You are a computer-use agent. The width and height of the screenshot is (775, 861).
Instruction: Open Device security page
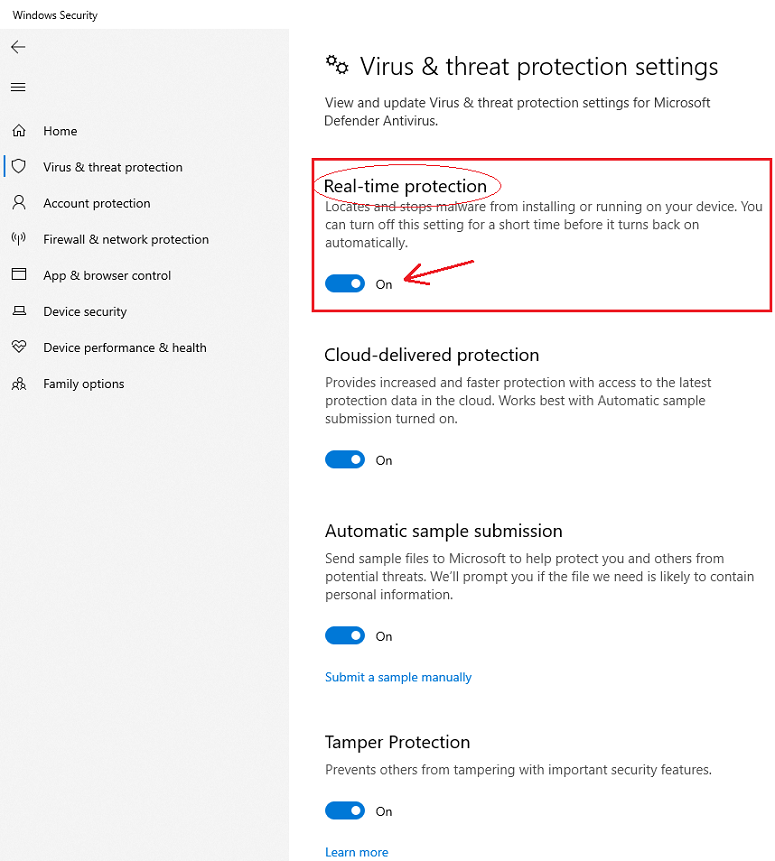85,311
